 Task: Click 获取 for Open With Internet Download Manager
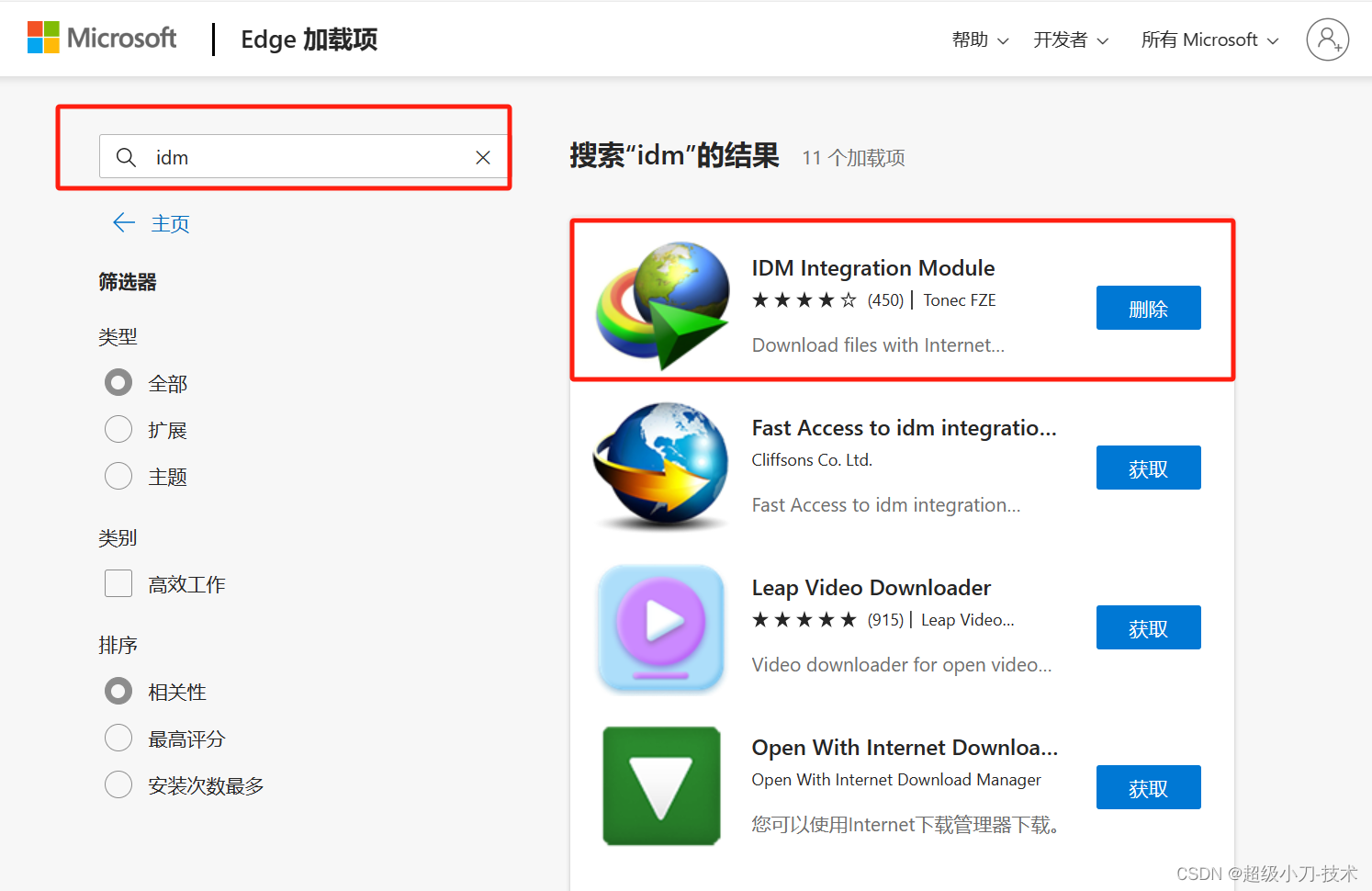pyautogui.click(x=1148, y=787)
